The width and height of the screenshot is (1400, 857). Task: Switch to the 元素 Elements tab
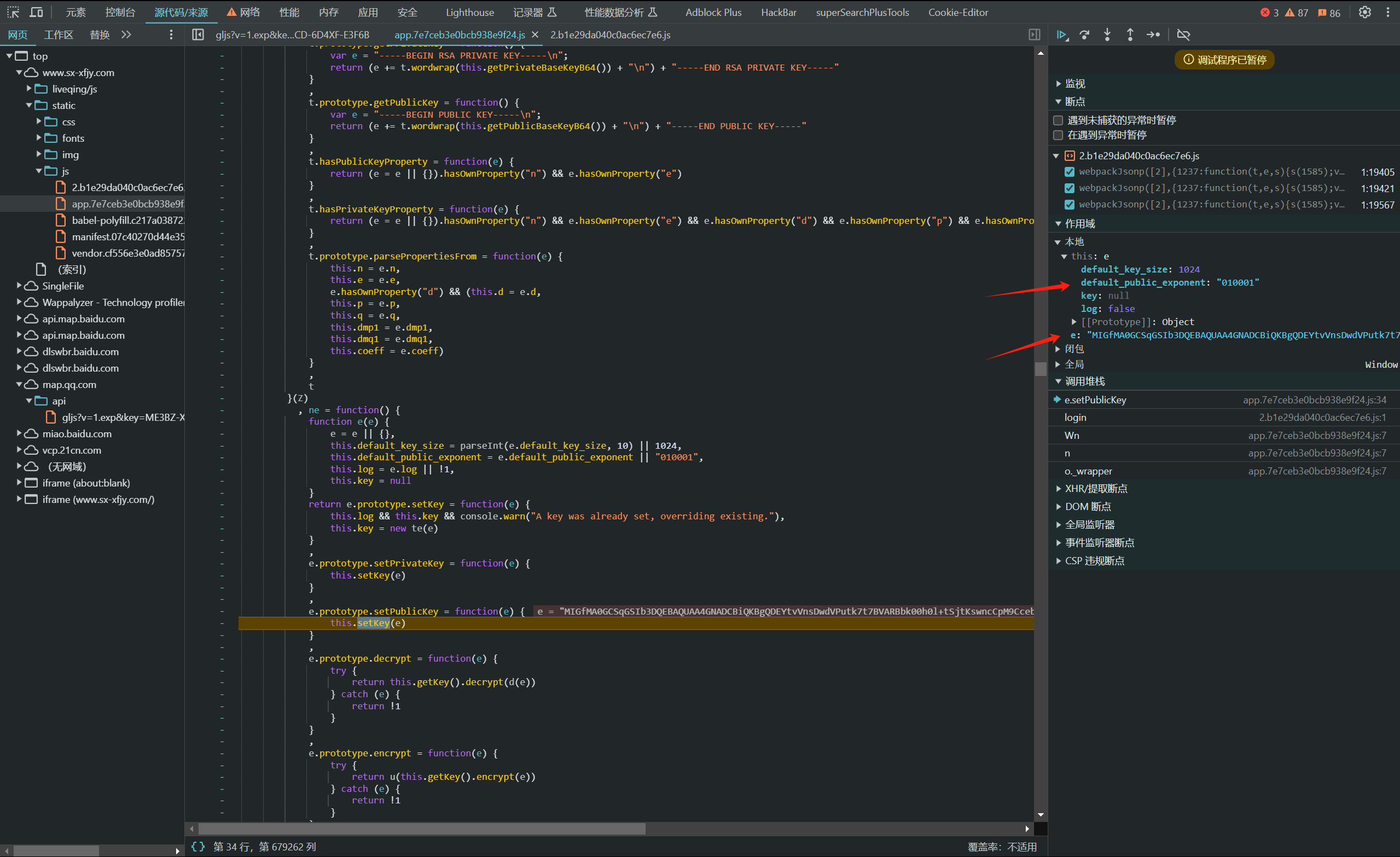point(75,12)
